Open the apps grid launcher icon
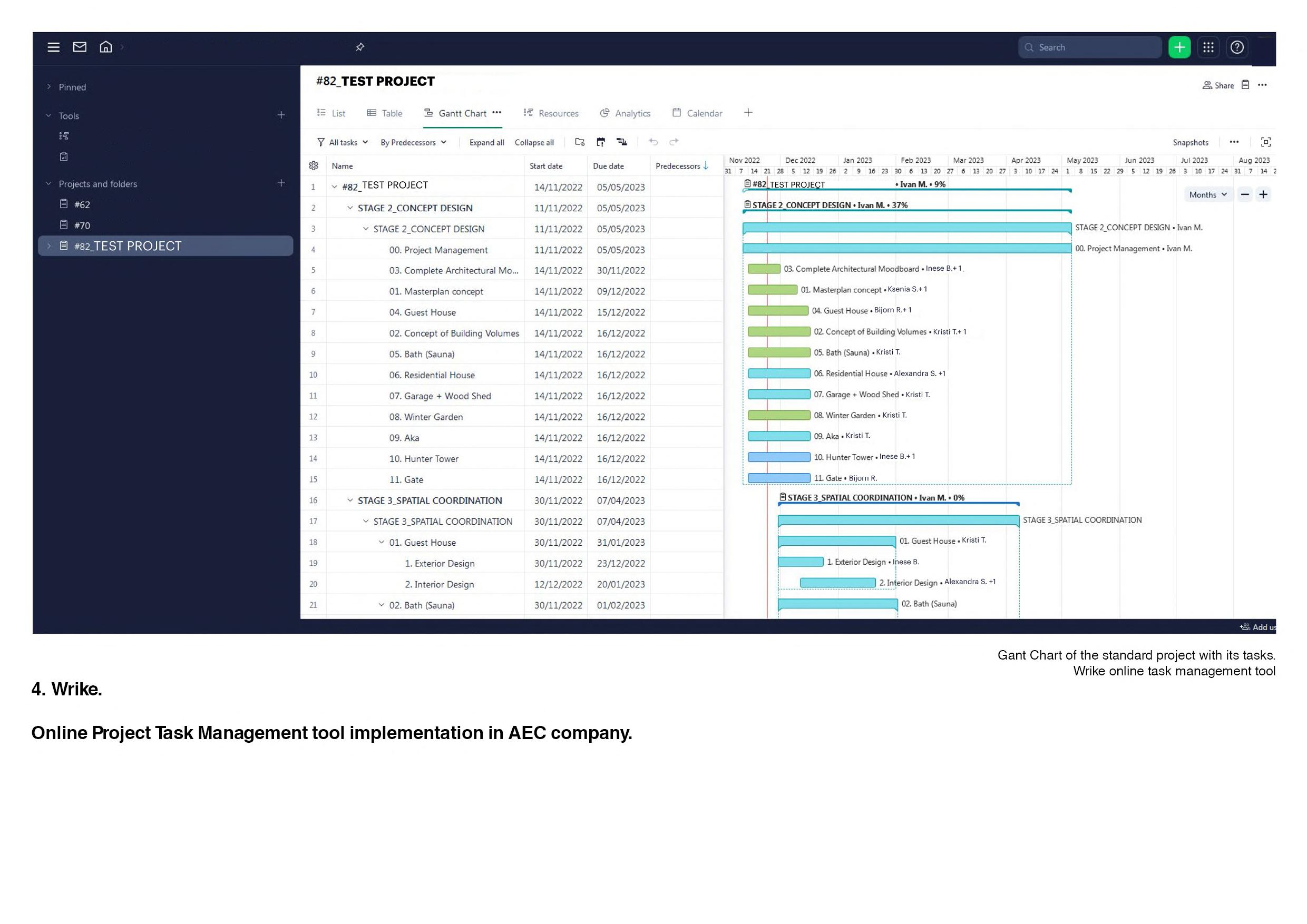 (1208, 47)
